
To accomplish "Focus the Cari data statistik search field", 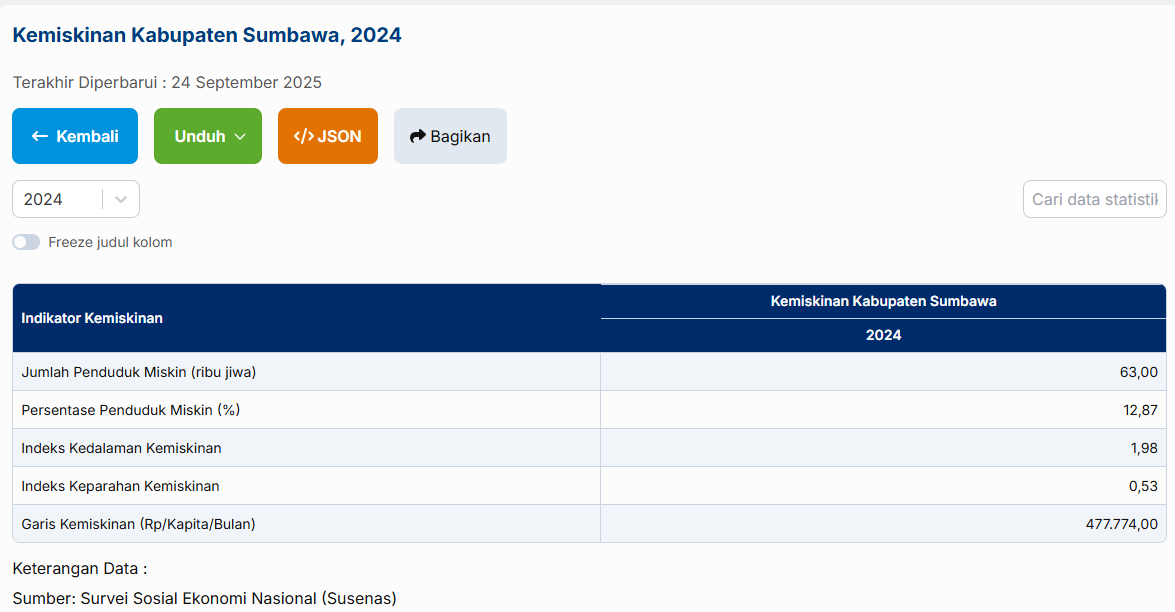I will (1094, 199).
